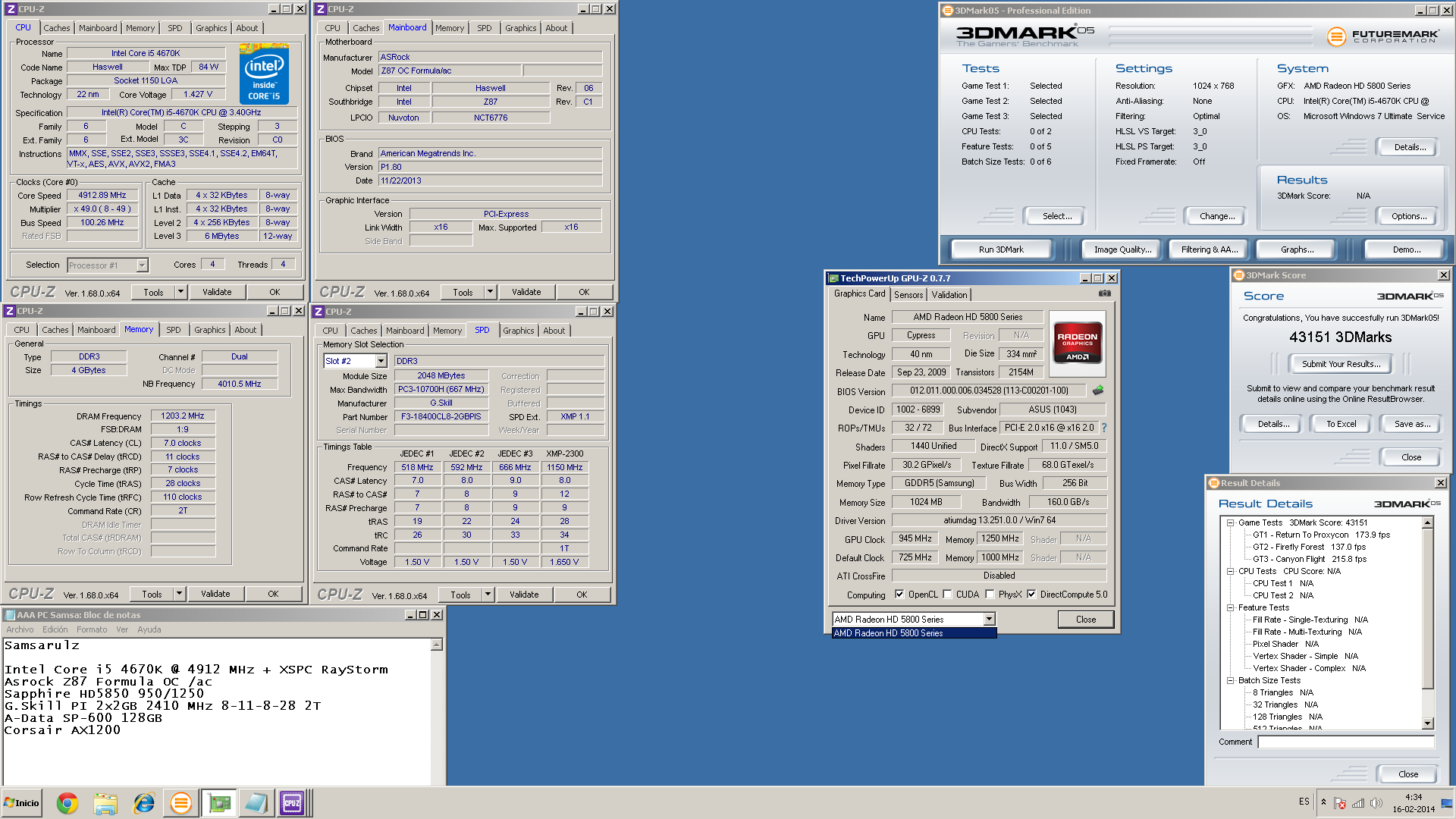
Task: Click the Comment input field in Result Details
Action: click(x=1346, y=742)
